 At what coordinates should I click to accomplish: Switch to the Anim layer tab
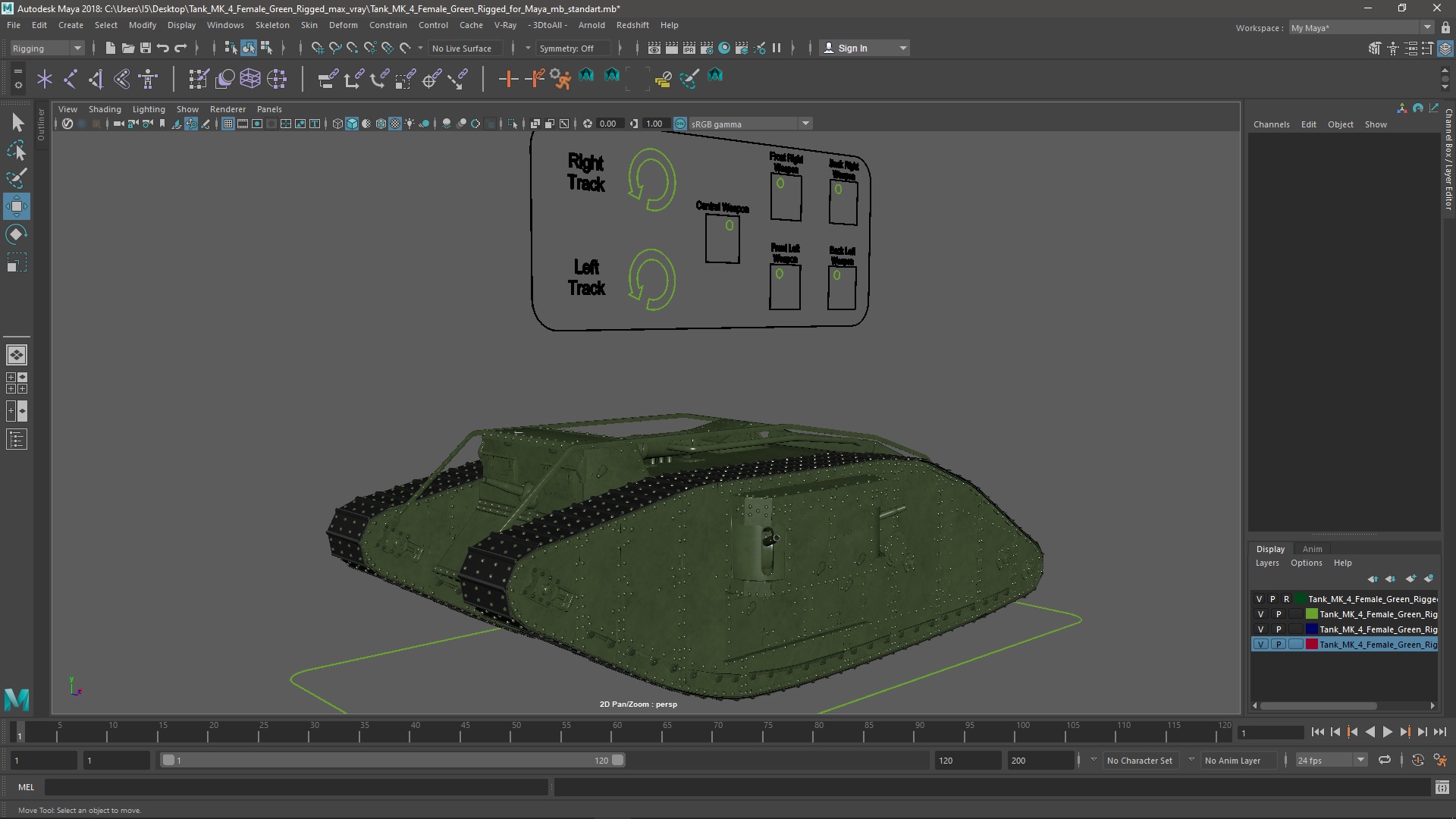pyautogui.click(x=1312, y=549)
